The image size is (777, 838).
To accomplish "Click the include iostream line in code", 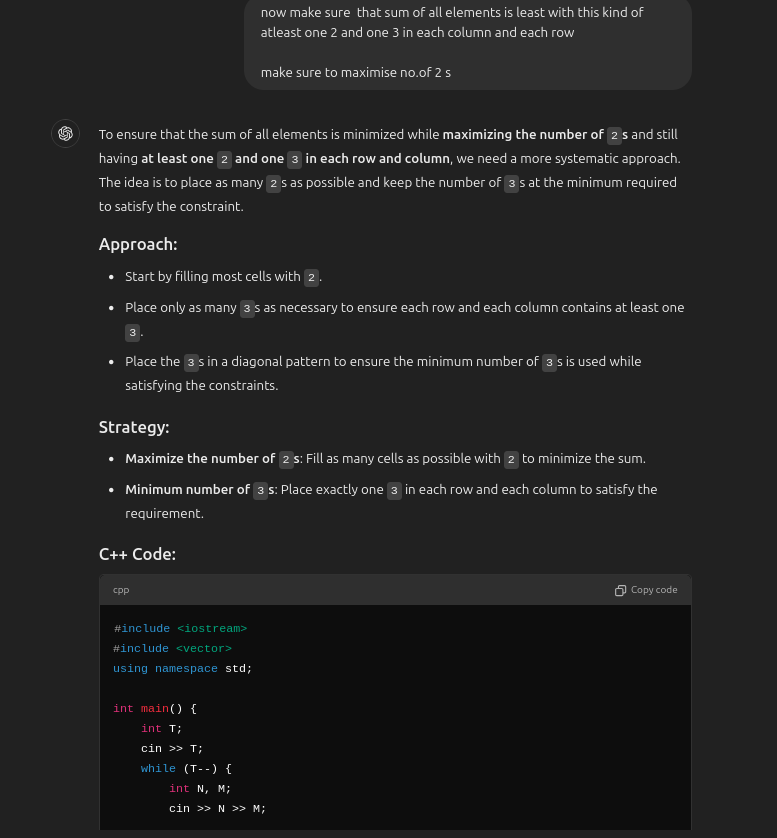I will pos(180,628).
